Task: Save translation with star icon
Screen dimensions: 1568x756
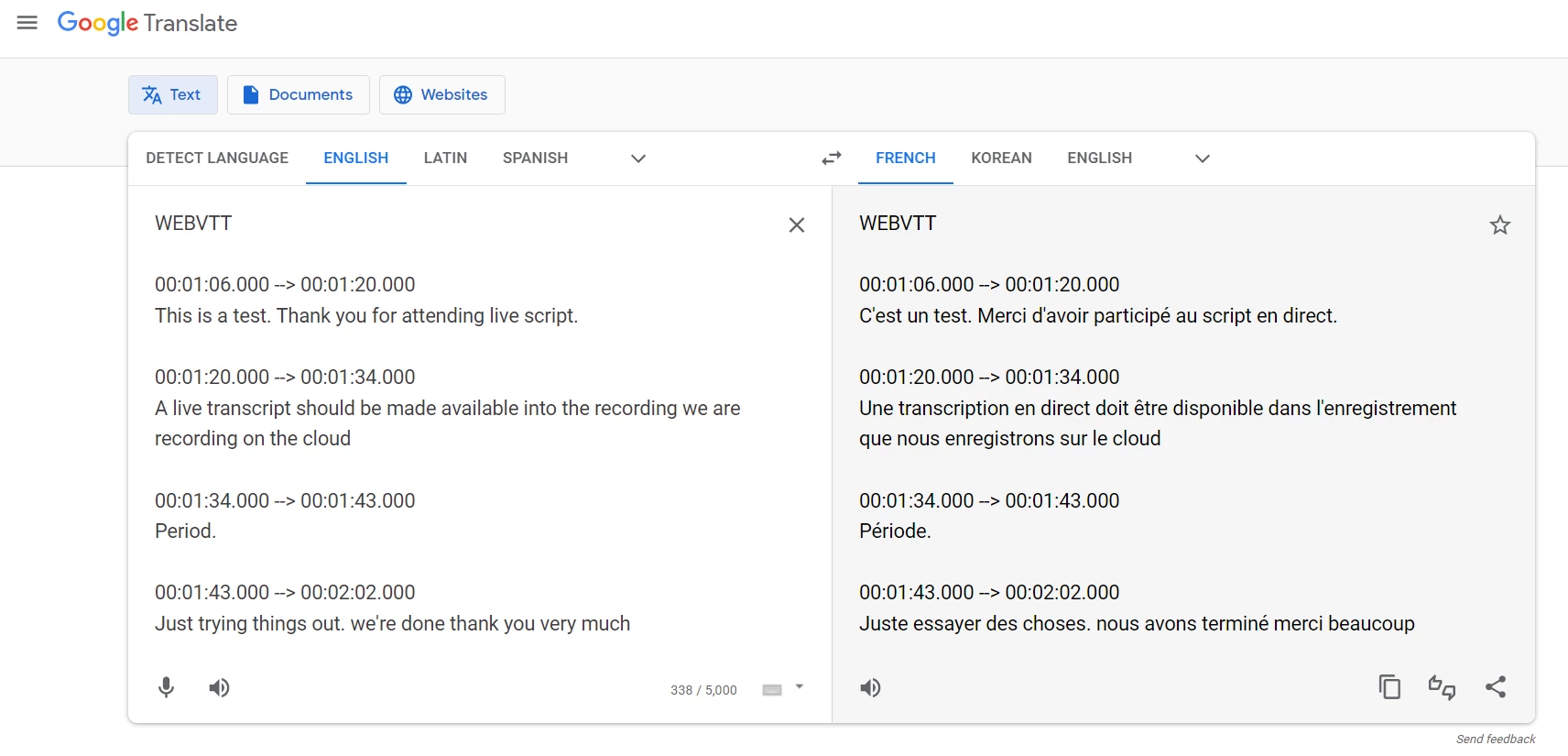Action: point(1499,225)
